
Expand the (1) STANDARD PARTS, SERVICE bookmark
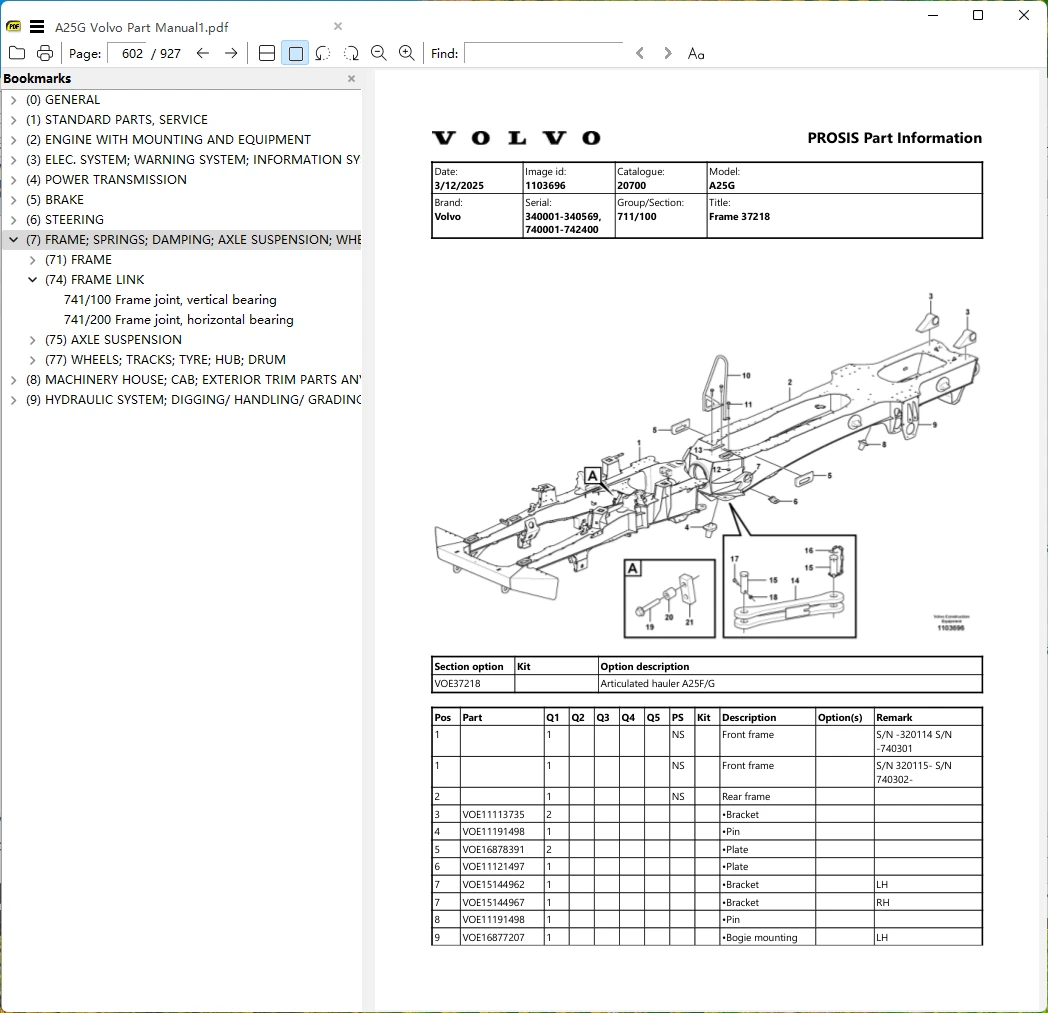coord(13,120)
